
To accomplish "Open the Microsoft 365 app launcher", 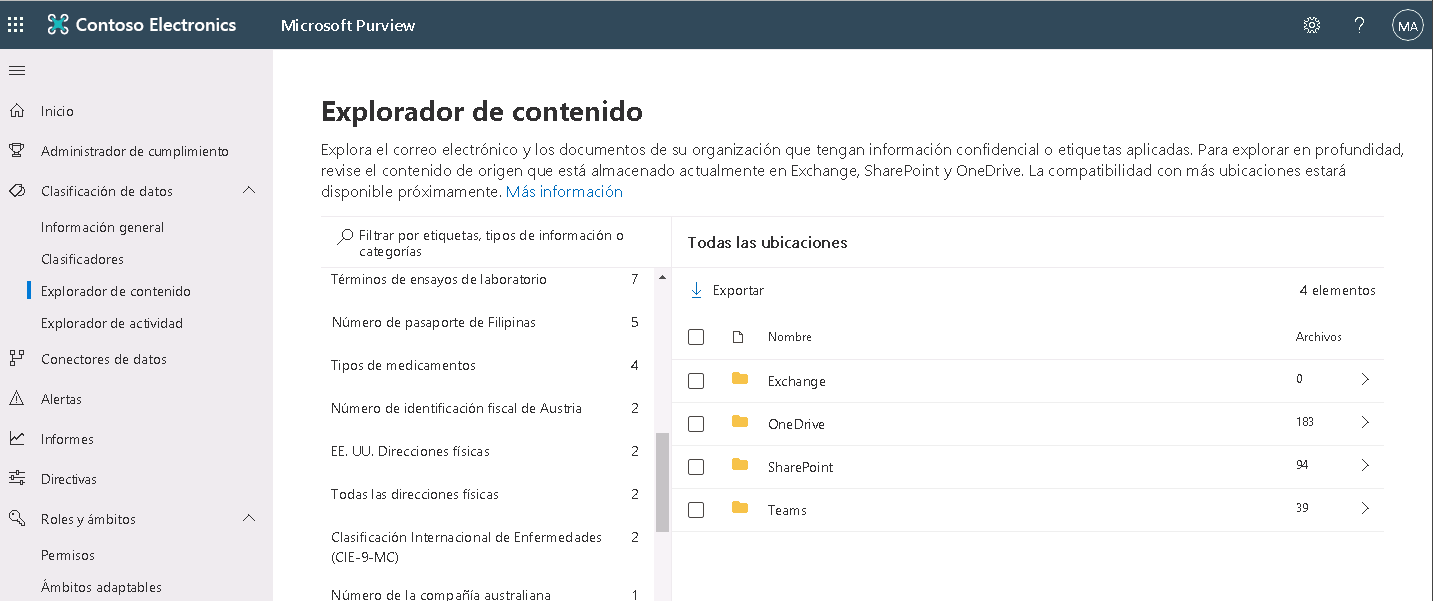I will pyautogui.click(x=15, y=24).
